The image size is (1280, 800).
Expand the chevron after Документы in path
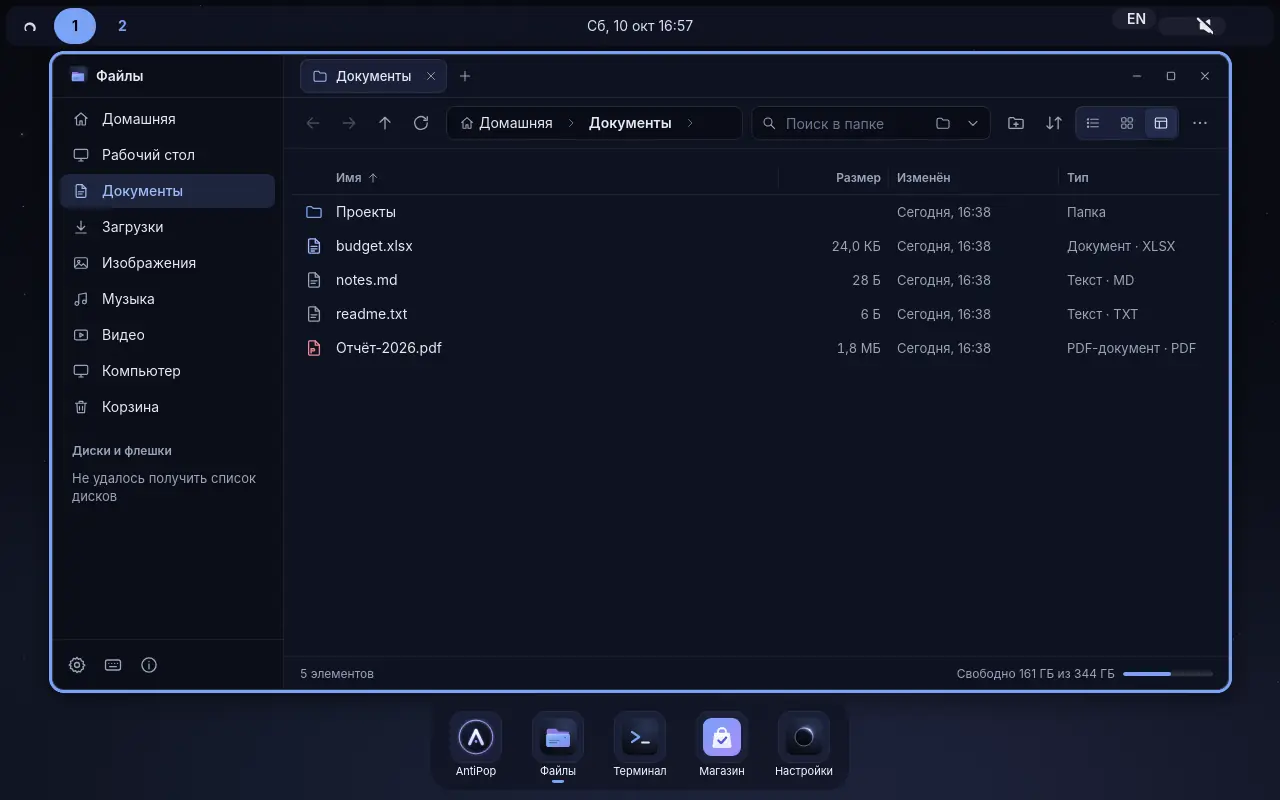point(690,123)
